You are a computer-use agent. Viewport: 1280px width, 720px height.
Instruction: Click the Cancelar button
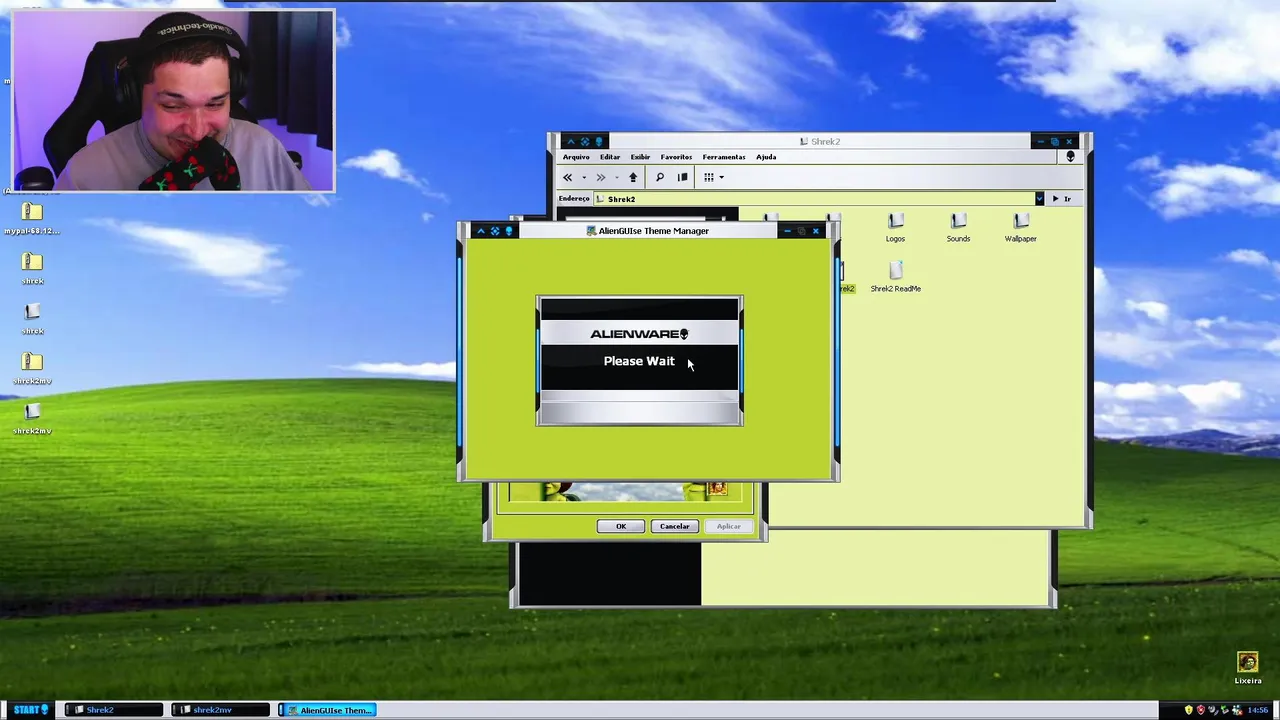[x=674, y=526]
